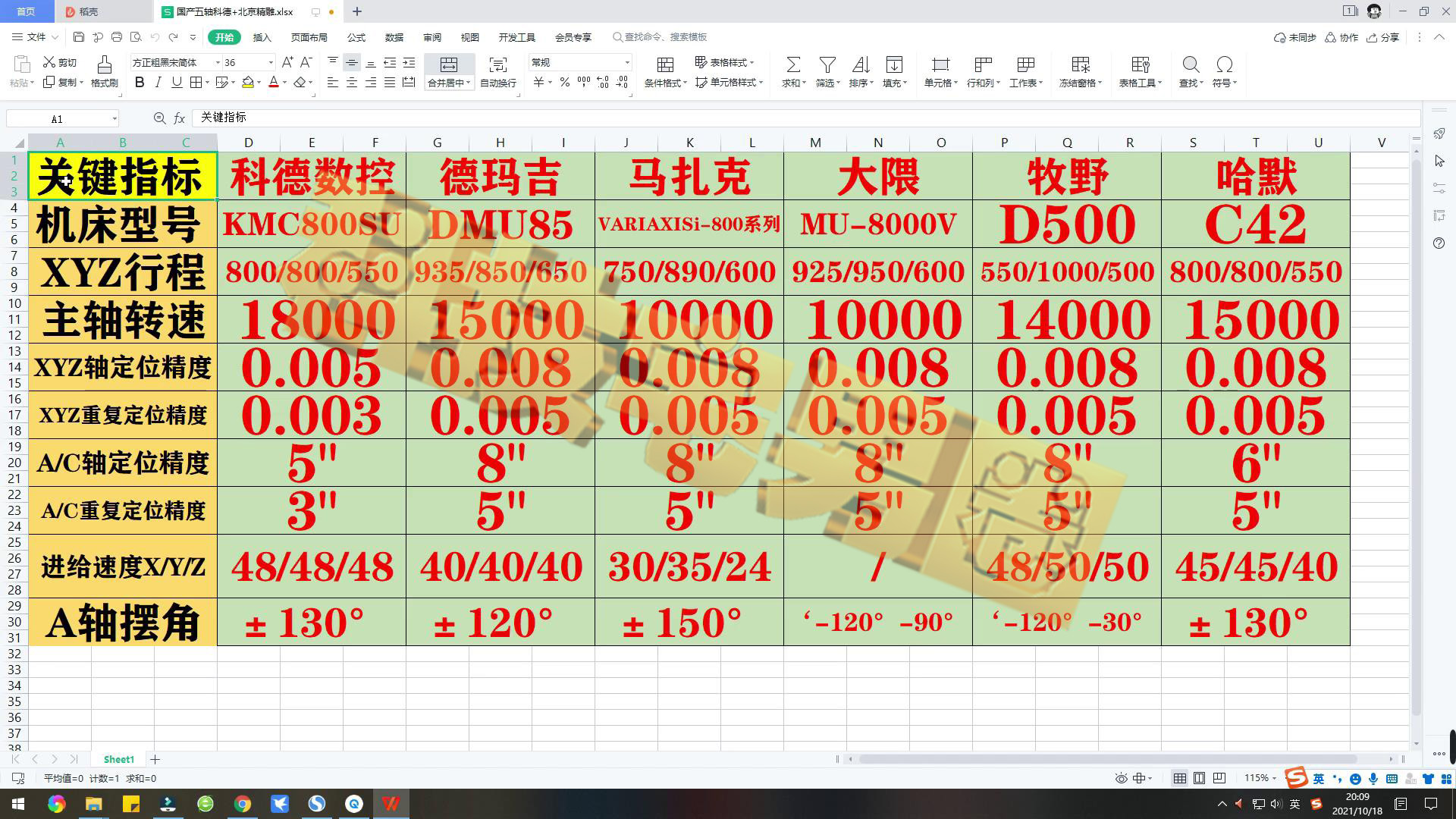
Task: Click the Share (分享) button
Action: point(1382,37)
